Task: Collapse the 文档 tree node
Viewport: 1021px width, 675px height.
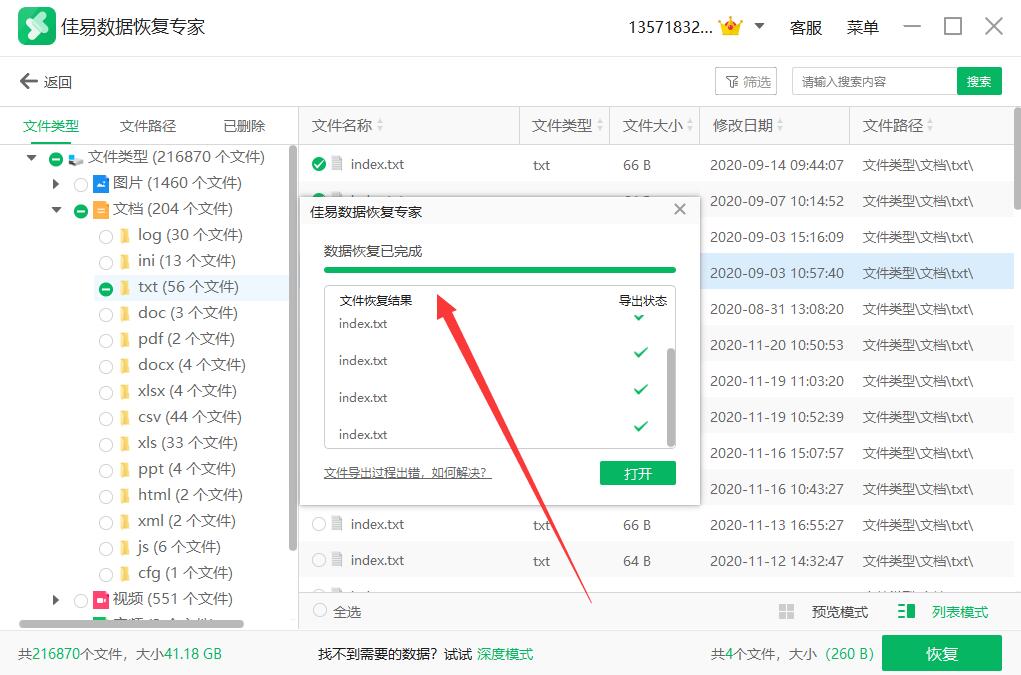Action: click(x=57, y=210)
